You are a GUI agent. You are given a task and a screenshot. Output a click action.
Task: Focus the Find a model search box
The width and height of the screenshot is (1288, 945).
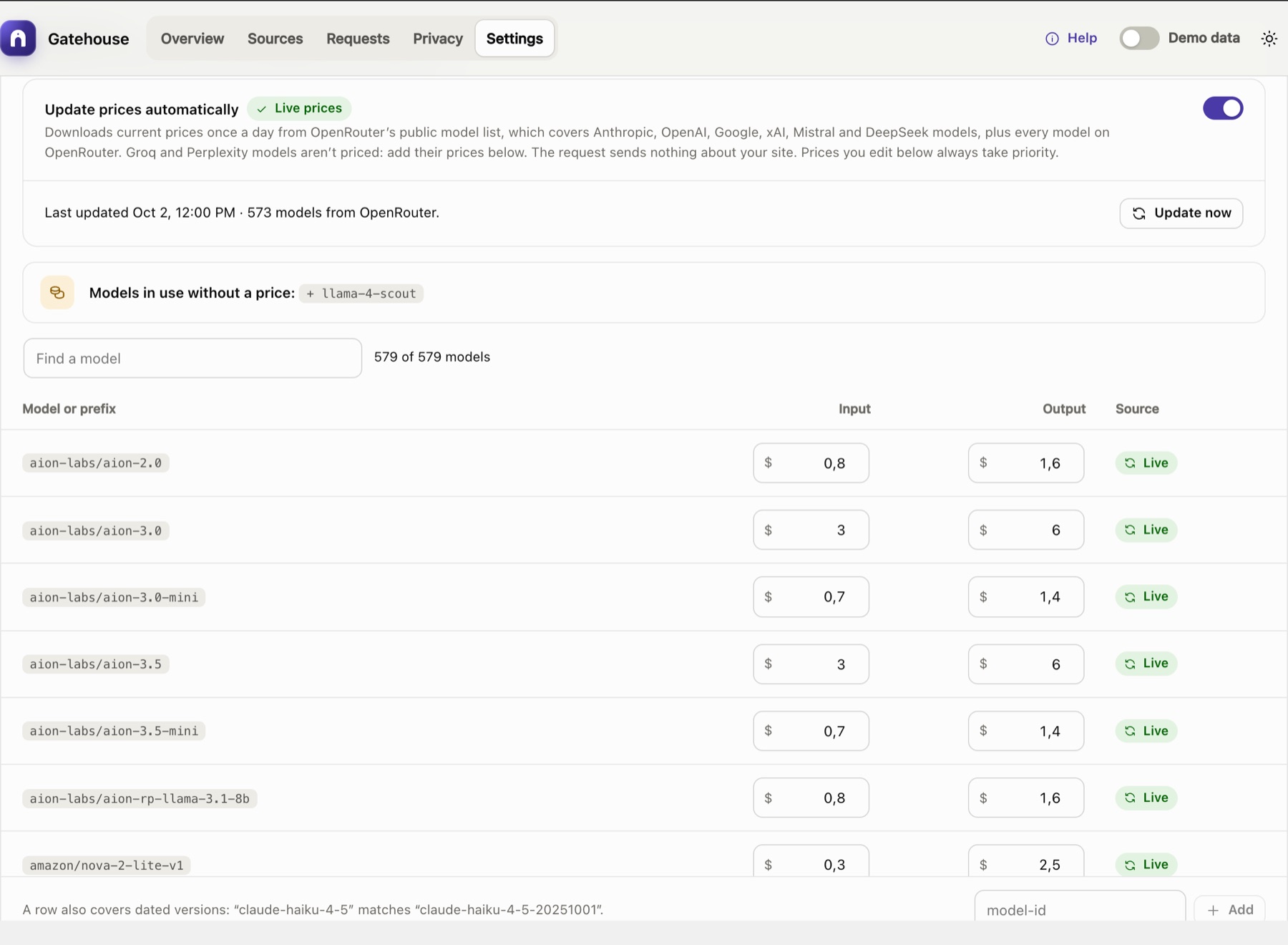192,358
